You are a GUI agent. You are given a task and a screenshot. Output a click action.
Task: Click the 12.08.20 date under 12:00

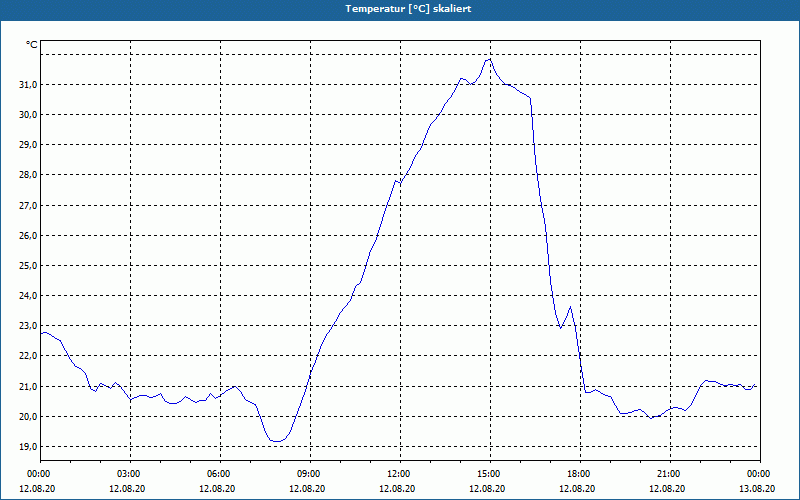(397, 488)
